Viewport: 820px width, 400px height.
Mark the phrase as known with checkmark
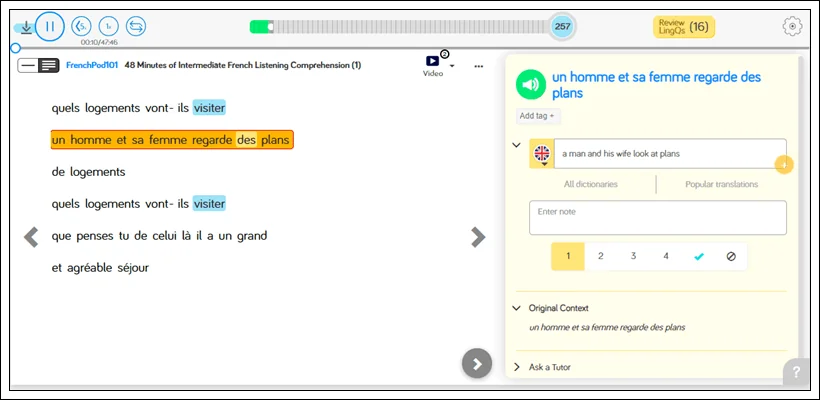click(x=699, y=256)
